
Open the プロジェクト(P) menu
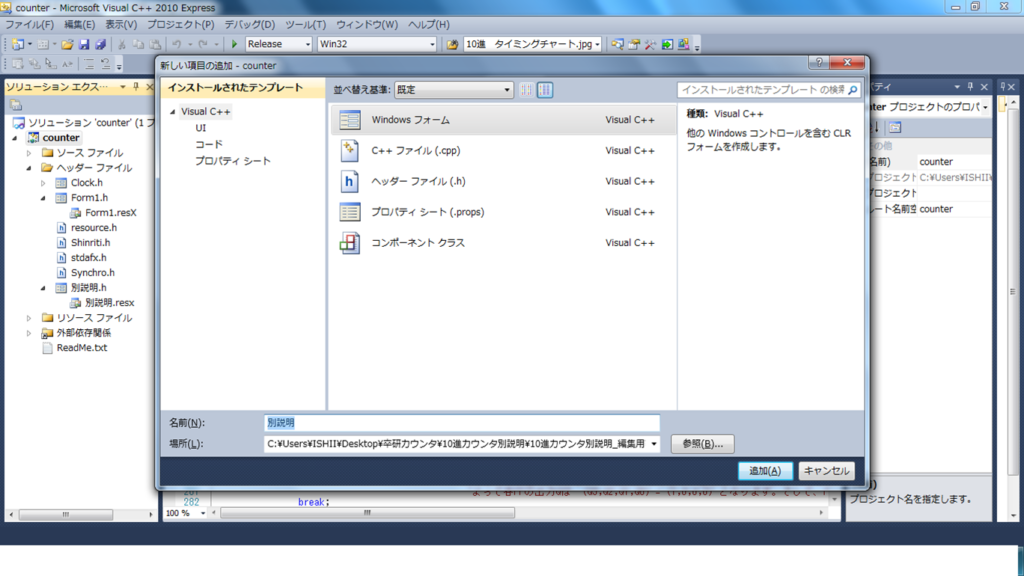[180, 25]
